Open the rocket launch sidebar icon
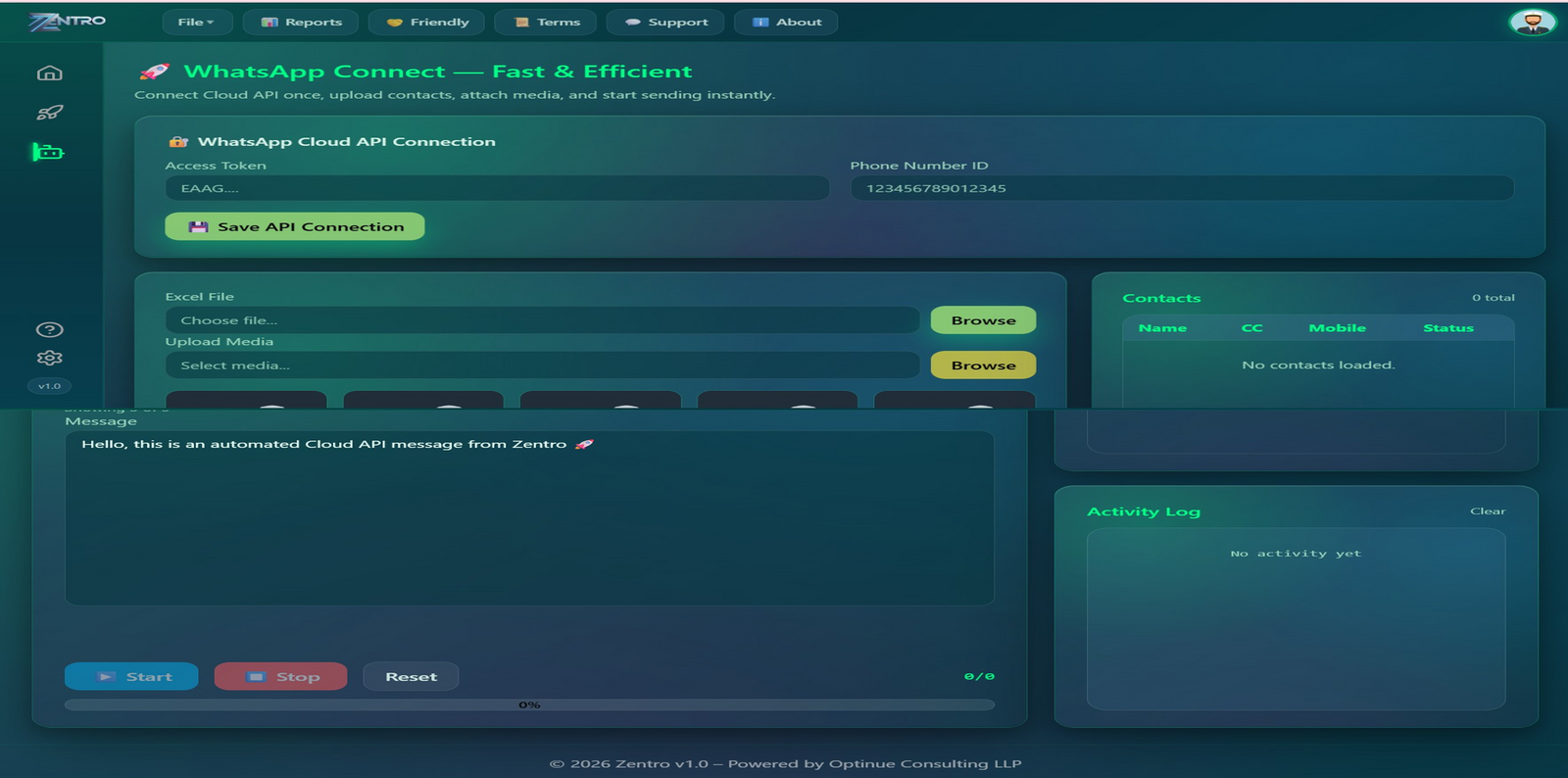1568x778 pixels. [x=49, y=113]
